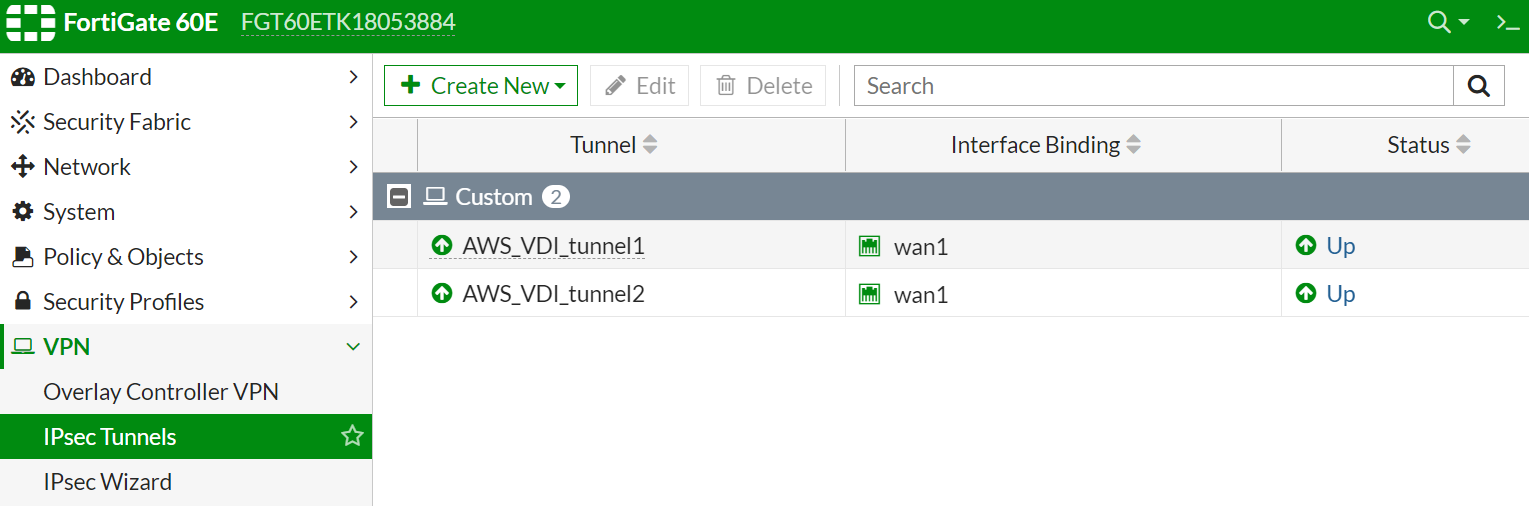Click the magnifier search submit button
Screen dimensions: 1529x506
[1478, 86]
